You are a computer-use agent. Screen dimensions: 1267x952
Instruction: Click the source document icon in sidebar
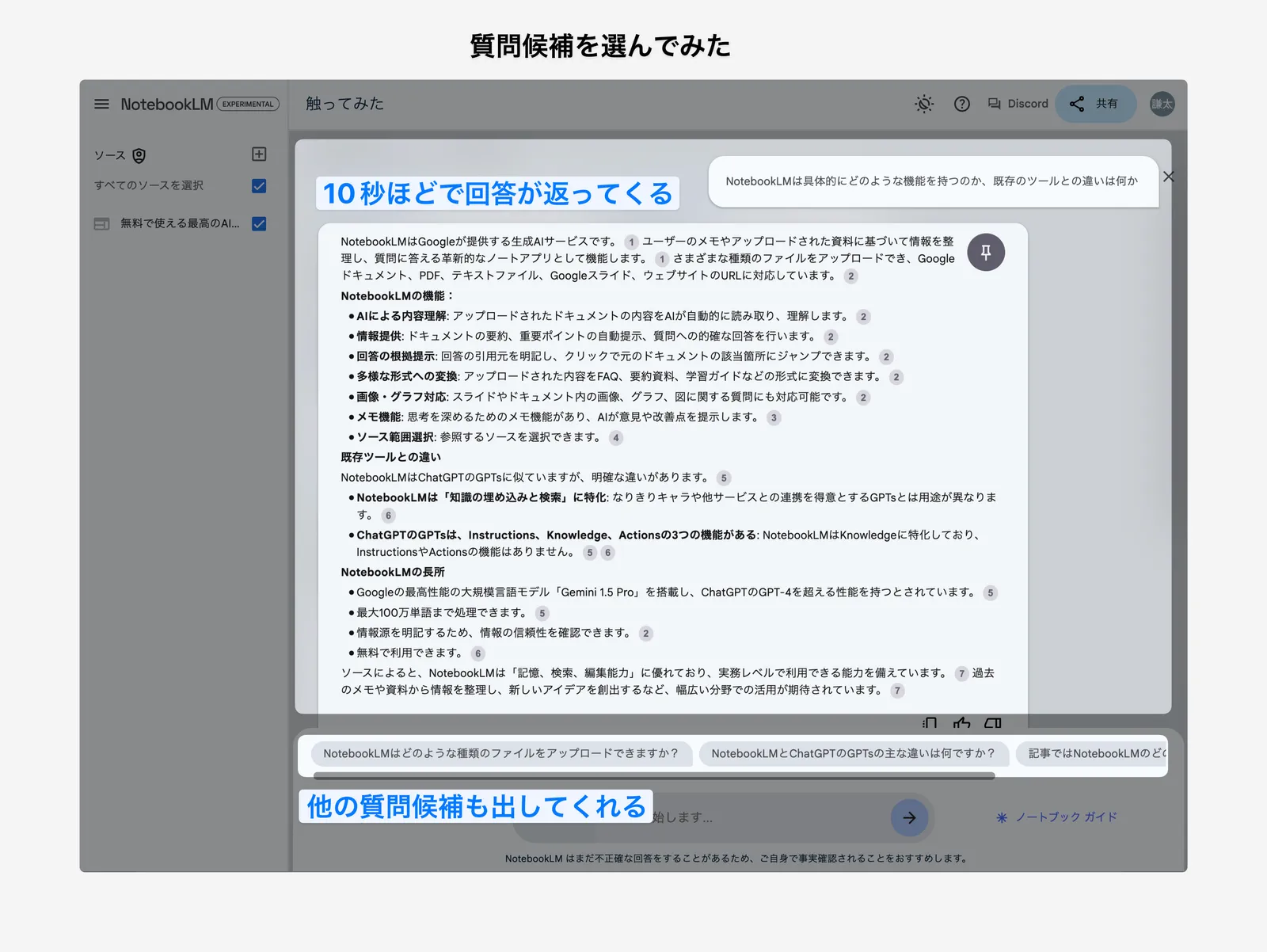(101, 223)
